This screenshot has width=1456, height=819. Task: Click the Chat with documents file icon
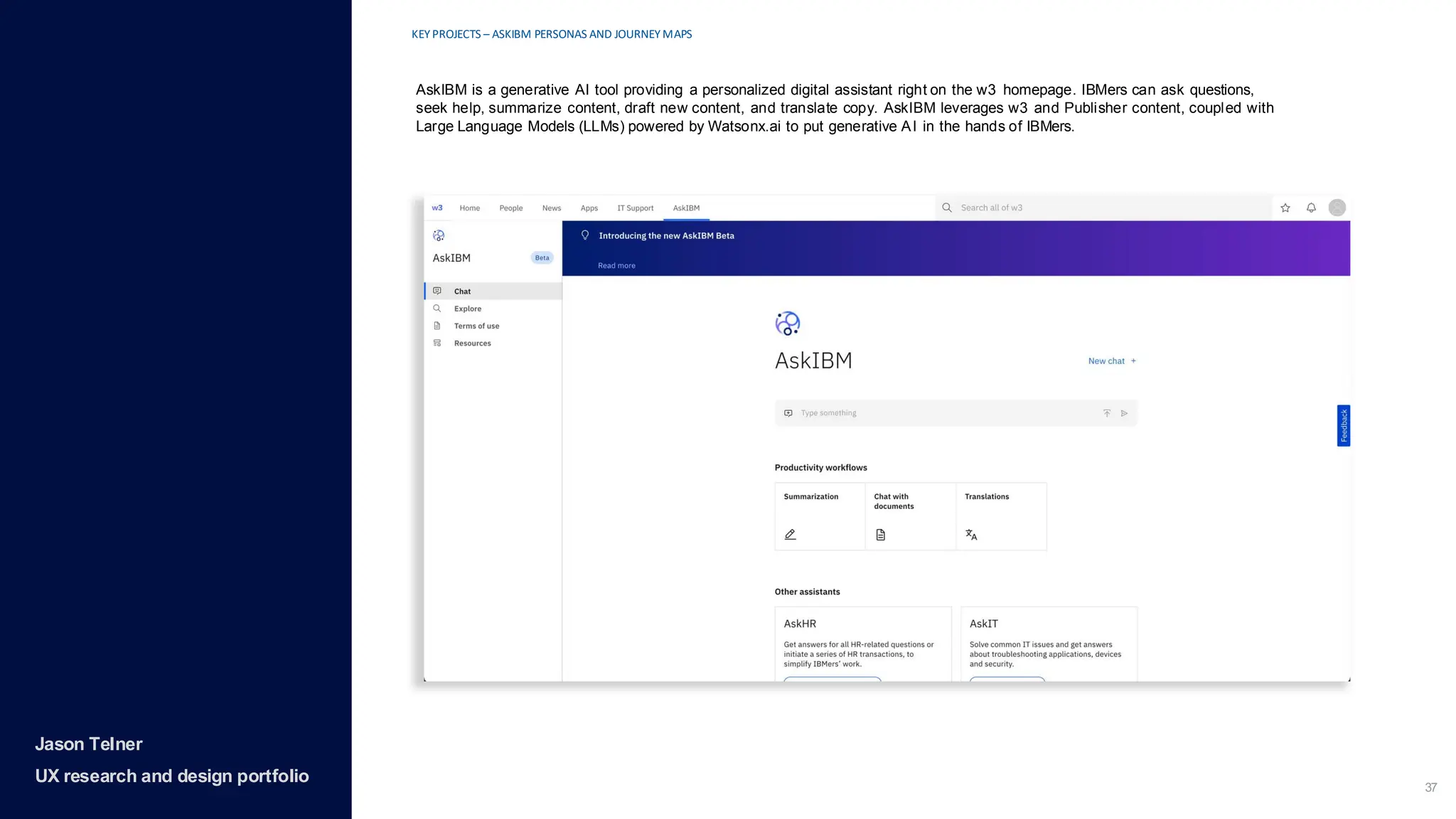pos(880,535)
